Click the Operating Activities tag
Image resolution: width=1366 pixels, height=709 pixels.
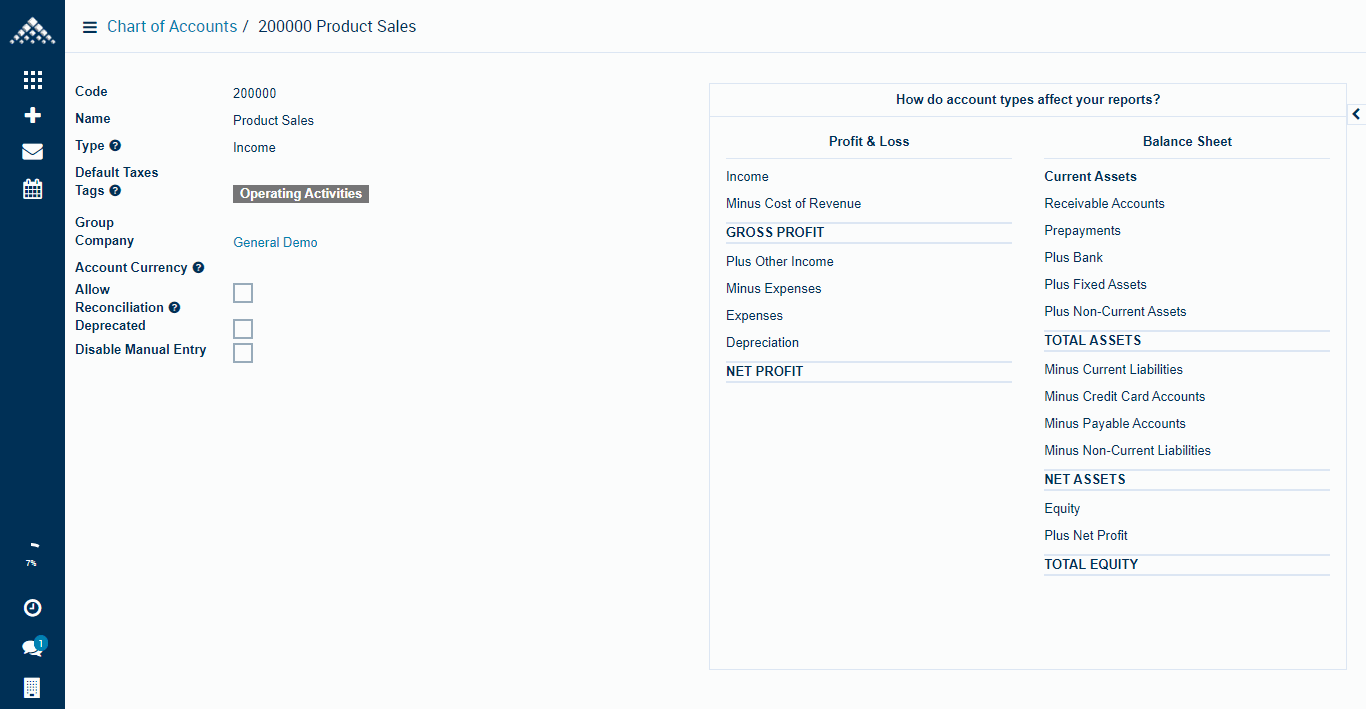[x=301, y=194]
